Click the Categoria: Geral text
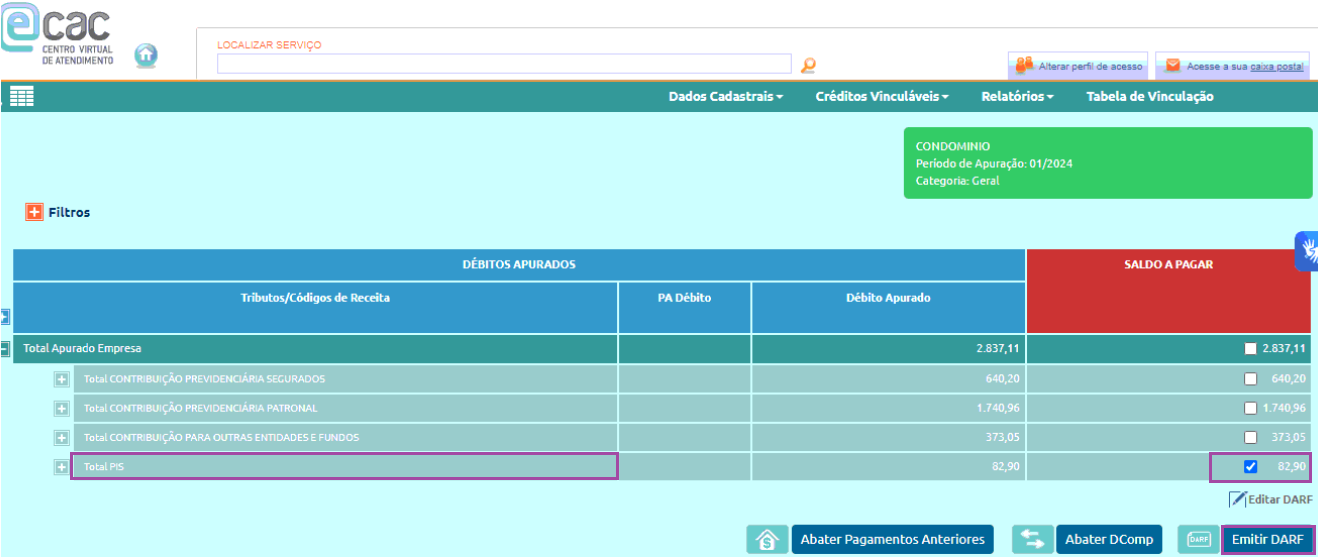The width and height of the screenshot is (1323, 559). [x=957, y=181]
